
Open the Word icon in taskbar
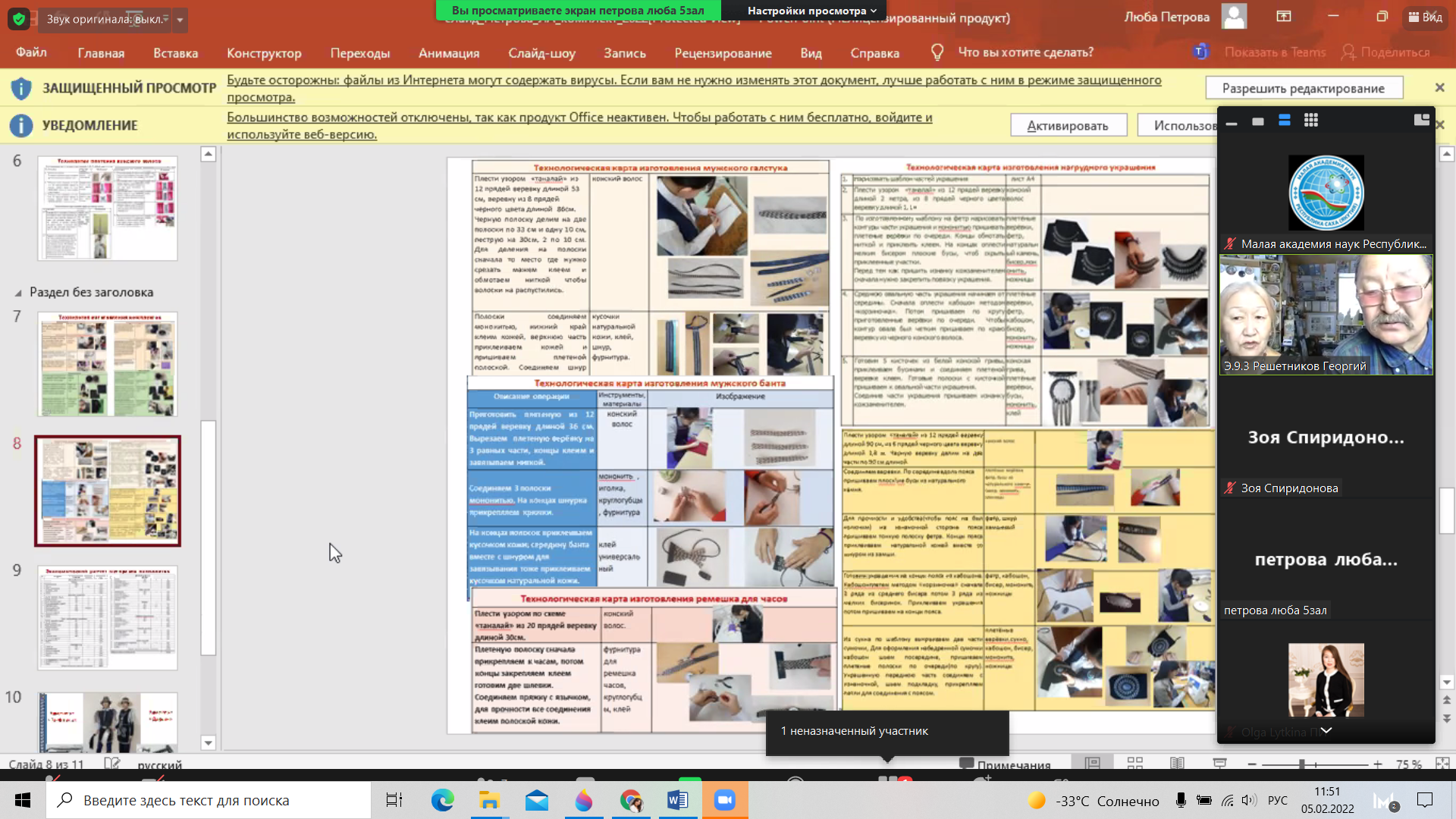pos(677,800)
